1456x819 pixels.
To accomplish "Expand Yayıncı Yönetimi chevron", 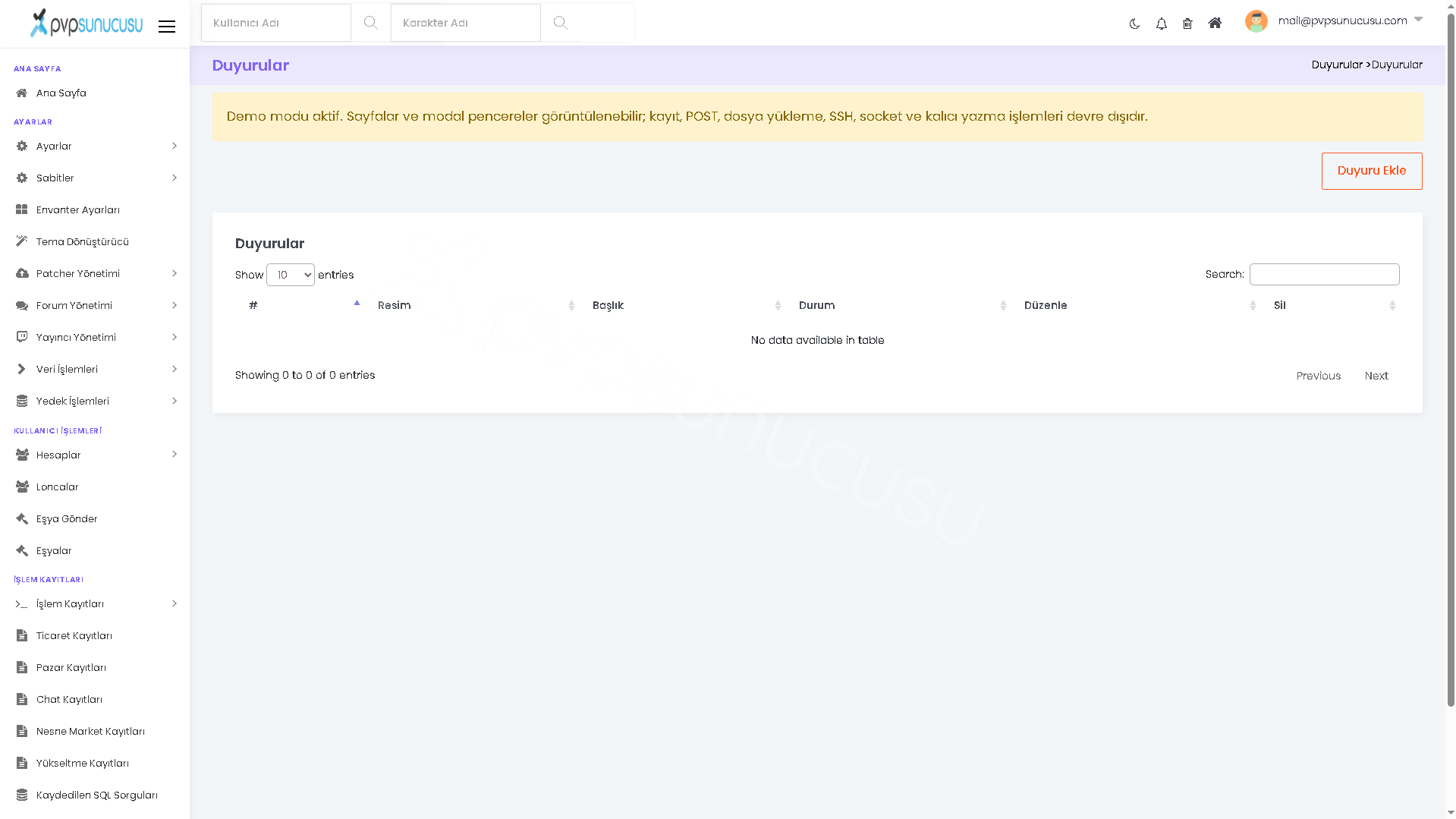I will click(175, 337).
